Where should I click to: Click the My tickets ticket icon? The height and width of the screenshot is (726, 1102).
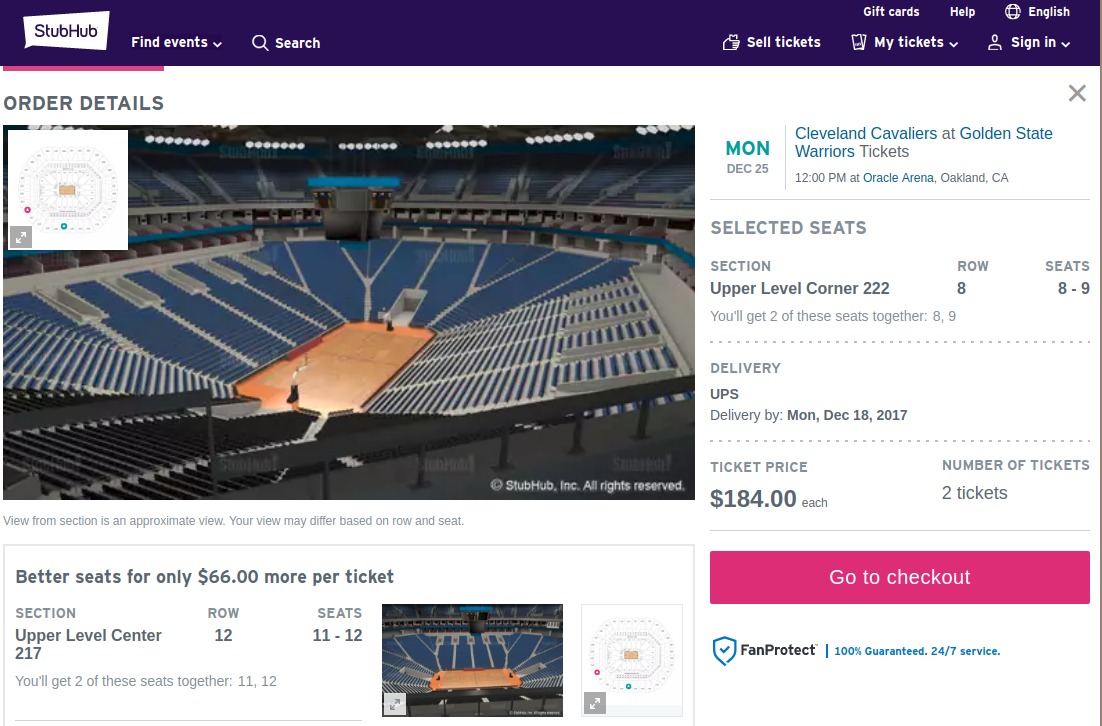(858, 42)
